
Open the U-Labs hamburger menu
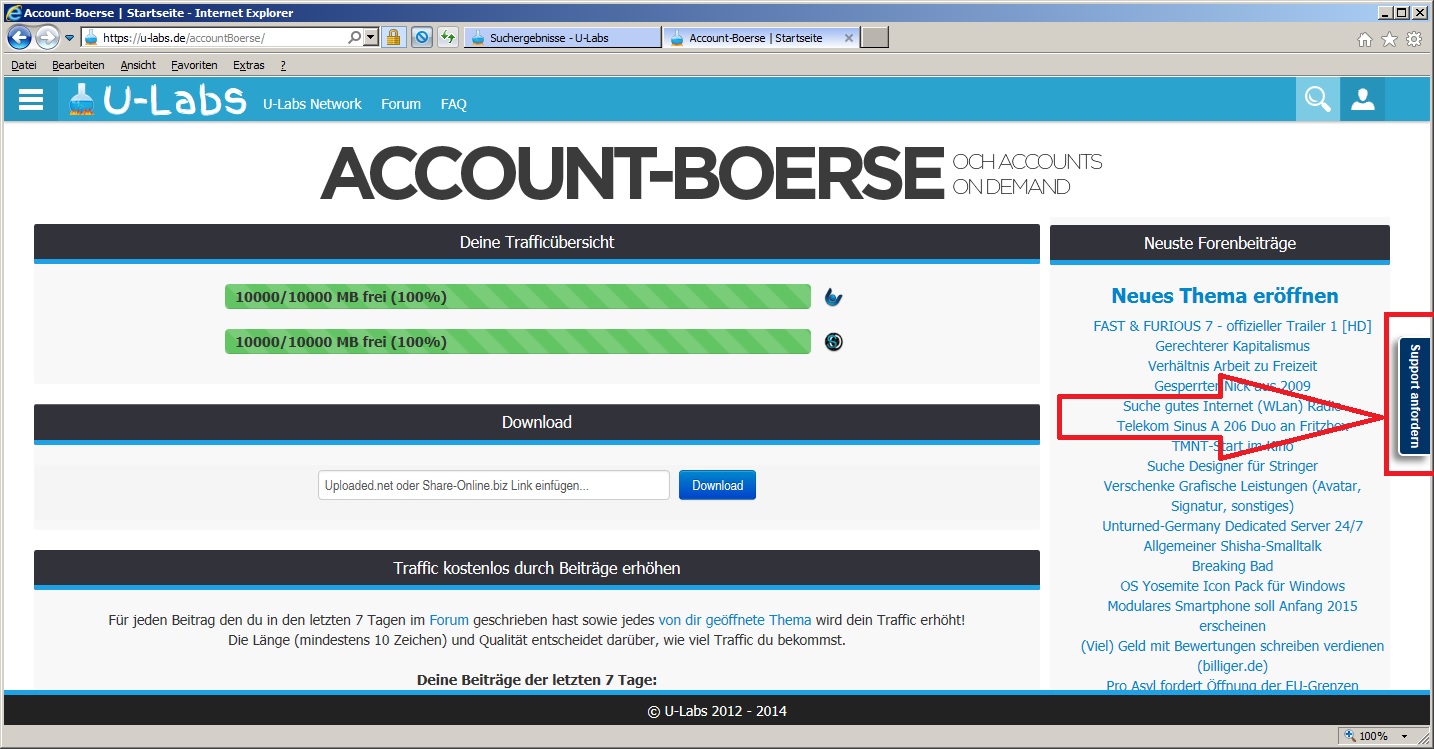pyautogui.click(x=31, y=100)
